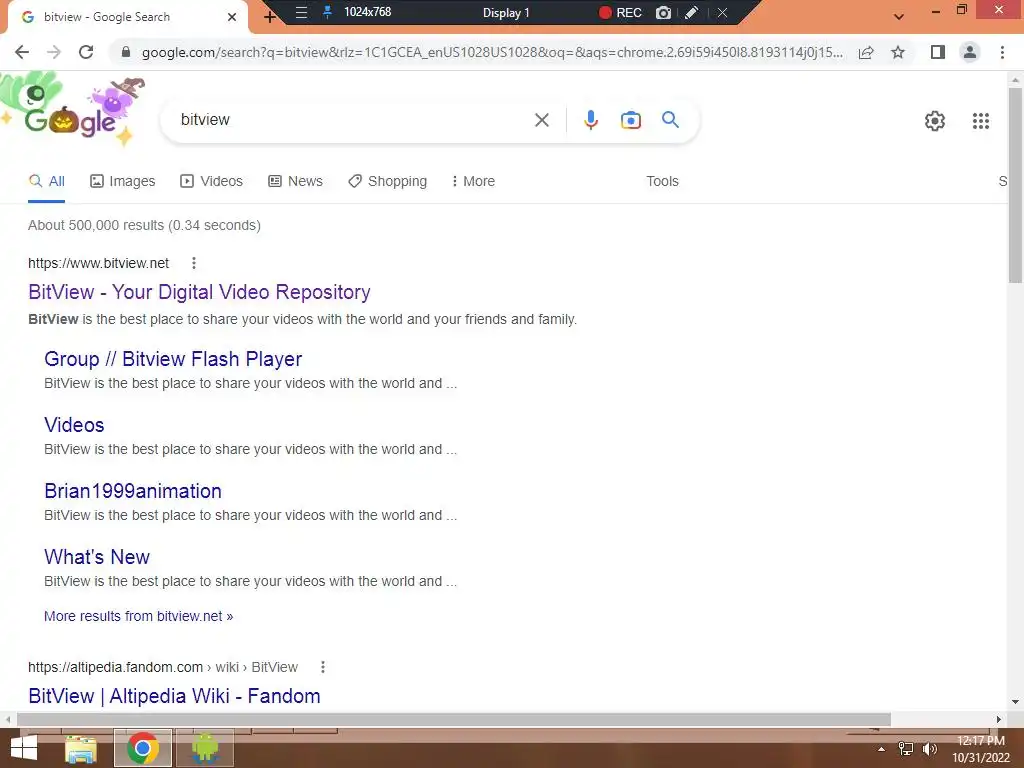Open the Videos sitelink
This screenshot has height=768, width=1024.
[x=74, y=424]
